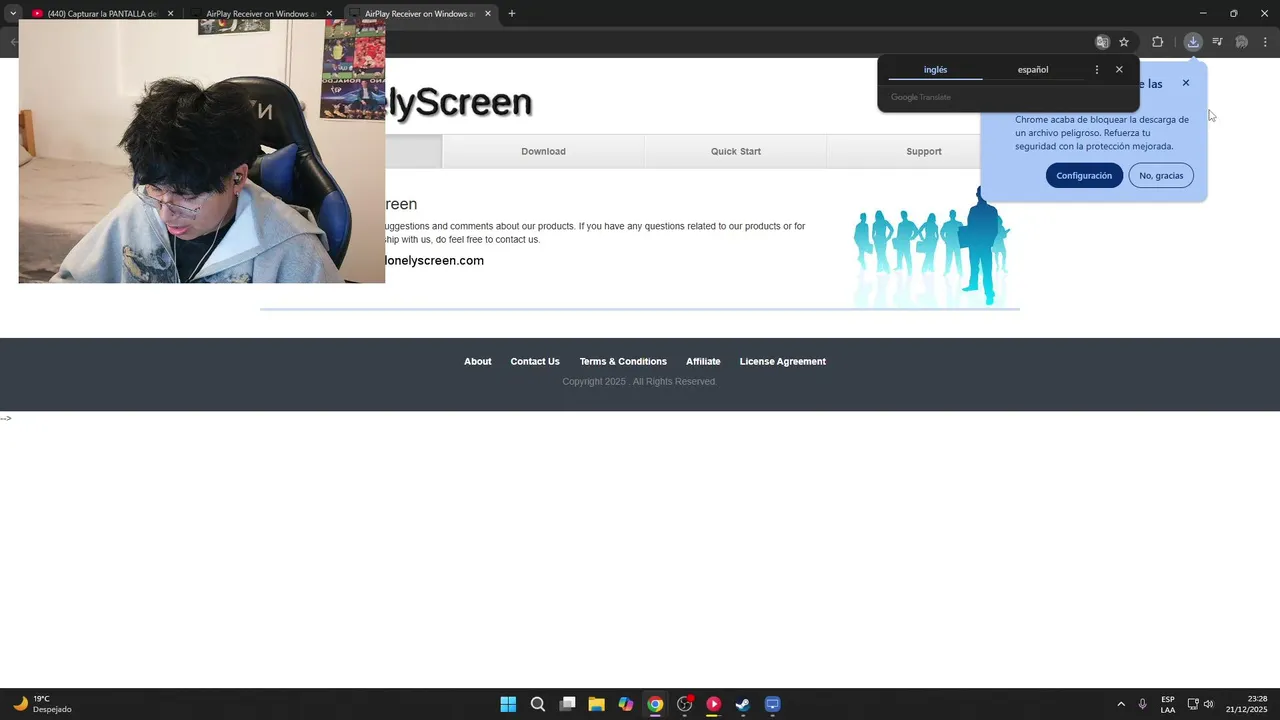Open volume control in system tray
The width and height of the screenshot is (1280, 720).
click(1208, 704)
